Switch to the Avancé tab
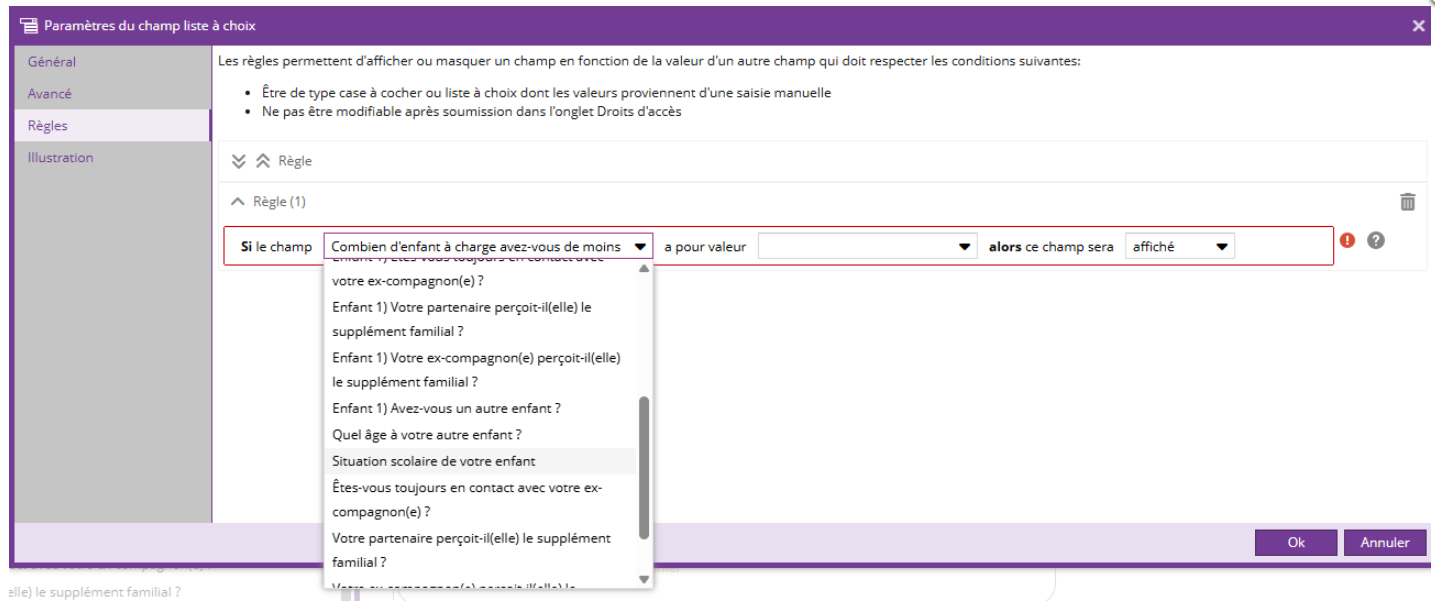Viewport: 1435px width, 602px height. tap(50, 94)
